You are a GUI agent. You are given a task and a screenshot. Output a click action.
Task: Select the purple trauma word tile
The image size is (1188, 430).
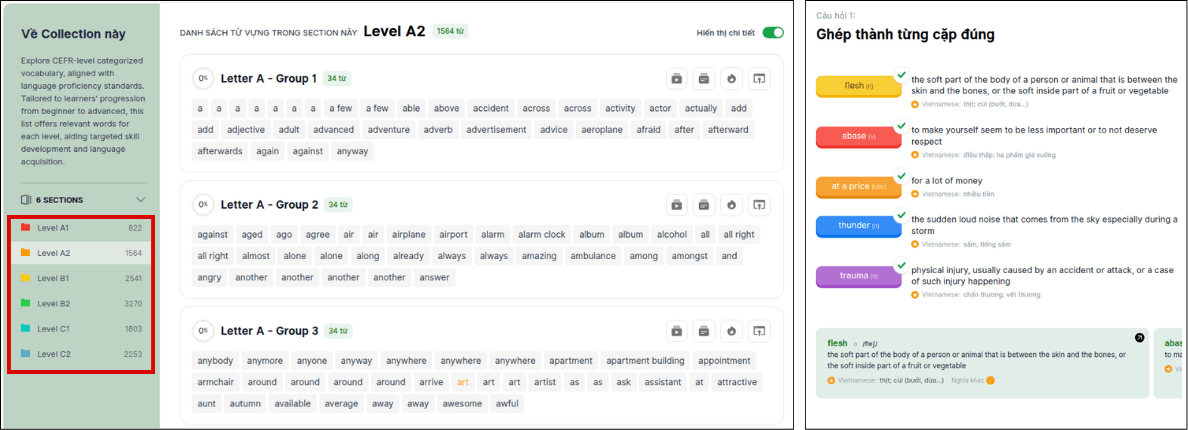pyautogui.click(x=858, y=277)
